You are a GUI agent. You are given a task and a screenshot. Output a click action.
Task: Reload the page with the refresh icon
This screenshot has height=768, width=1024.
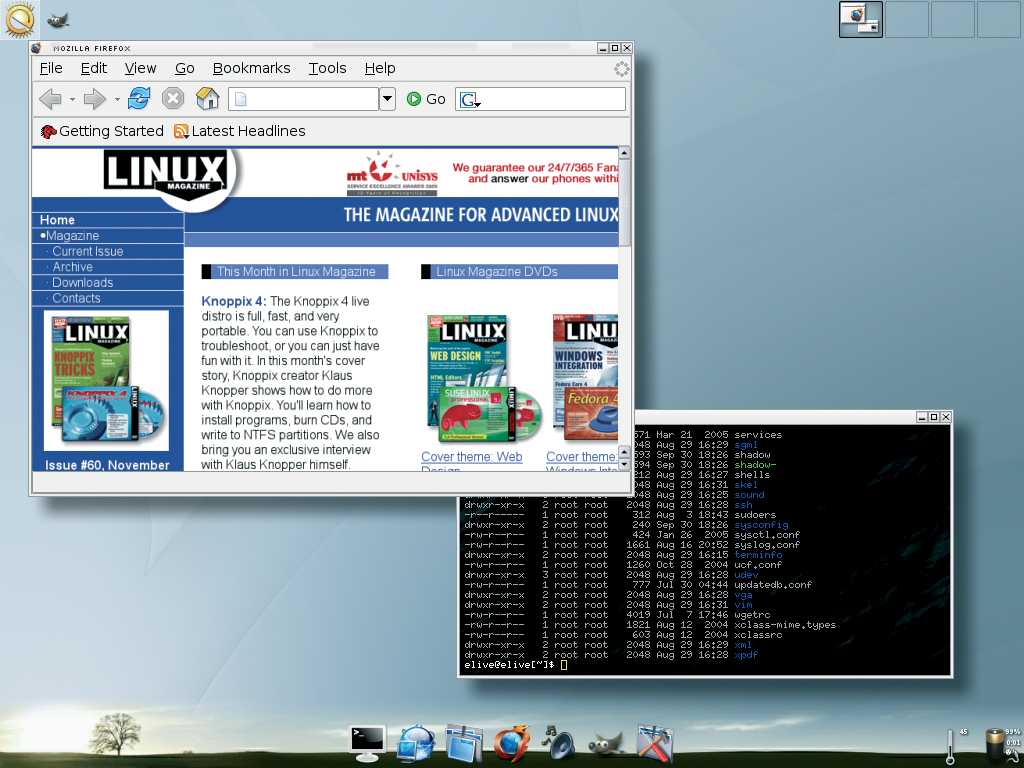[139, 99]
